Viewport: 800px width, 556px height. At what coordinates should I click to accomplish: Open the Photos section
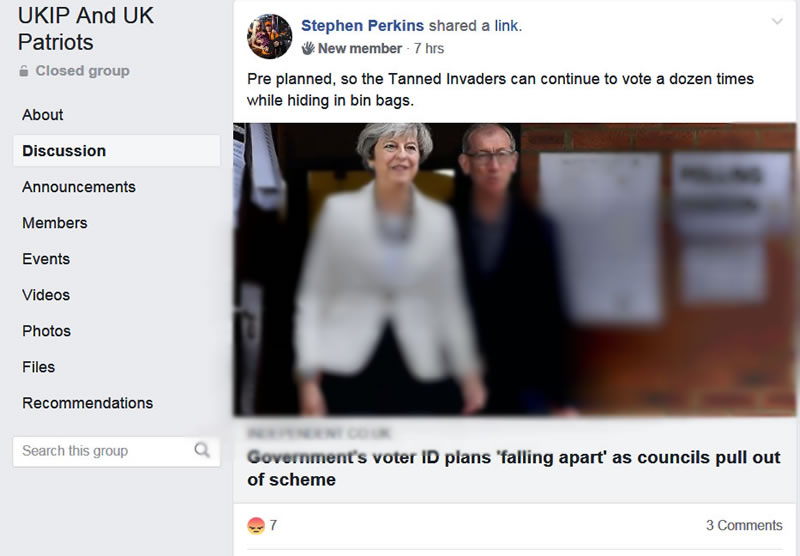coord(47,331)
